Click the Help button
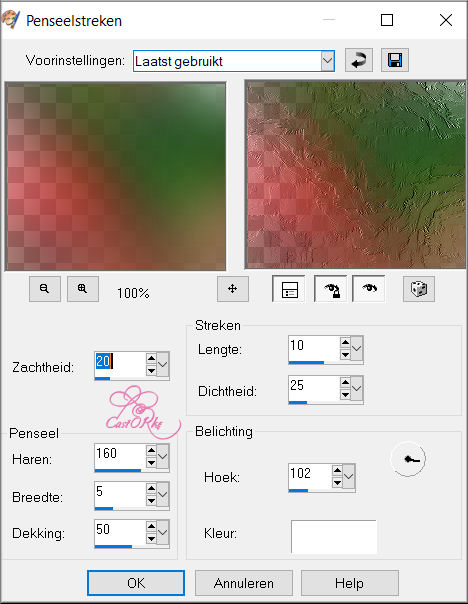Viewport: 468px width, 604px height. click(x=349, y=583)
